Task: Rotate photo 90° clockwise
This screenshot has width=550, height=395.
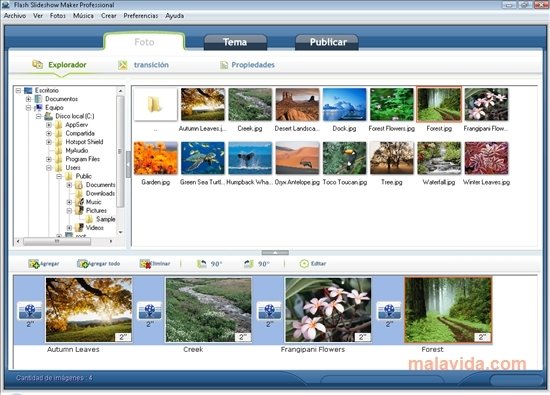Action: [249, 264]
